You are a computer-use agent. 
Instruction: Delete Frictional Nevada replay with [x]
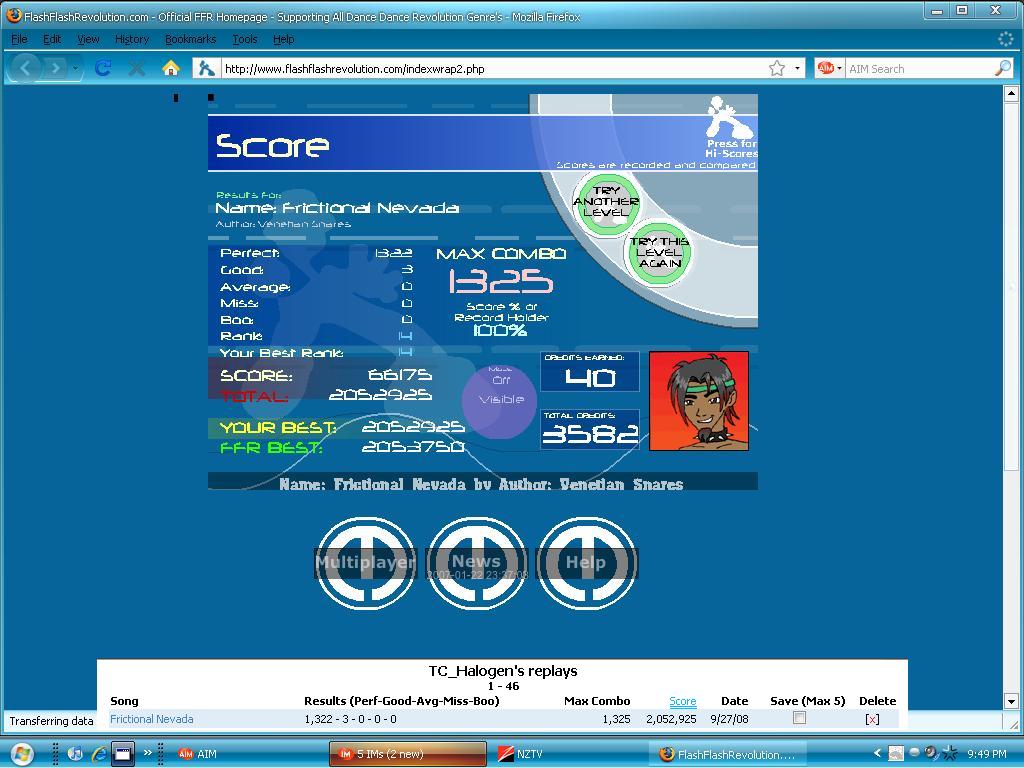coord(872,719)
